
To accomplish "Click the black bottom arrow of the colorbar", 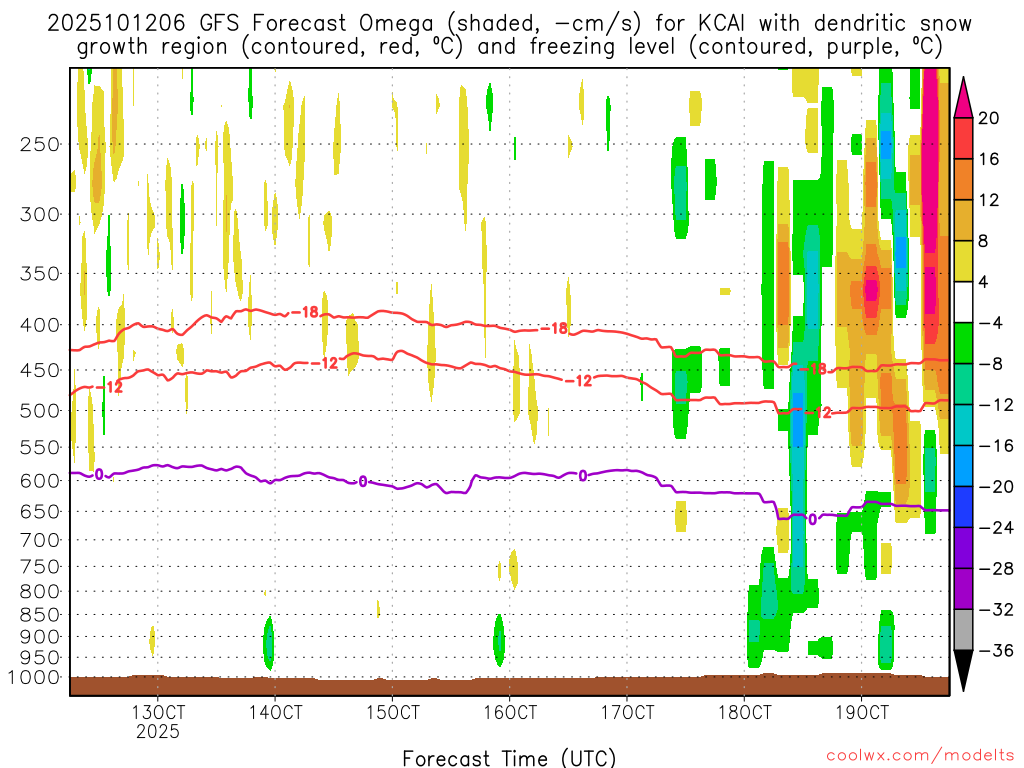I will pos(963,671).
